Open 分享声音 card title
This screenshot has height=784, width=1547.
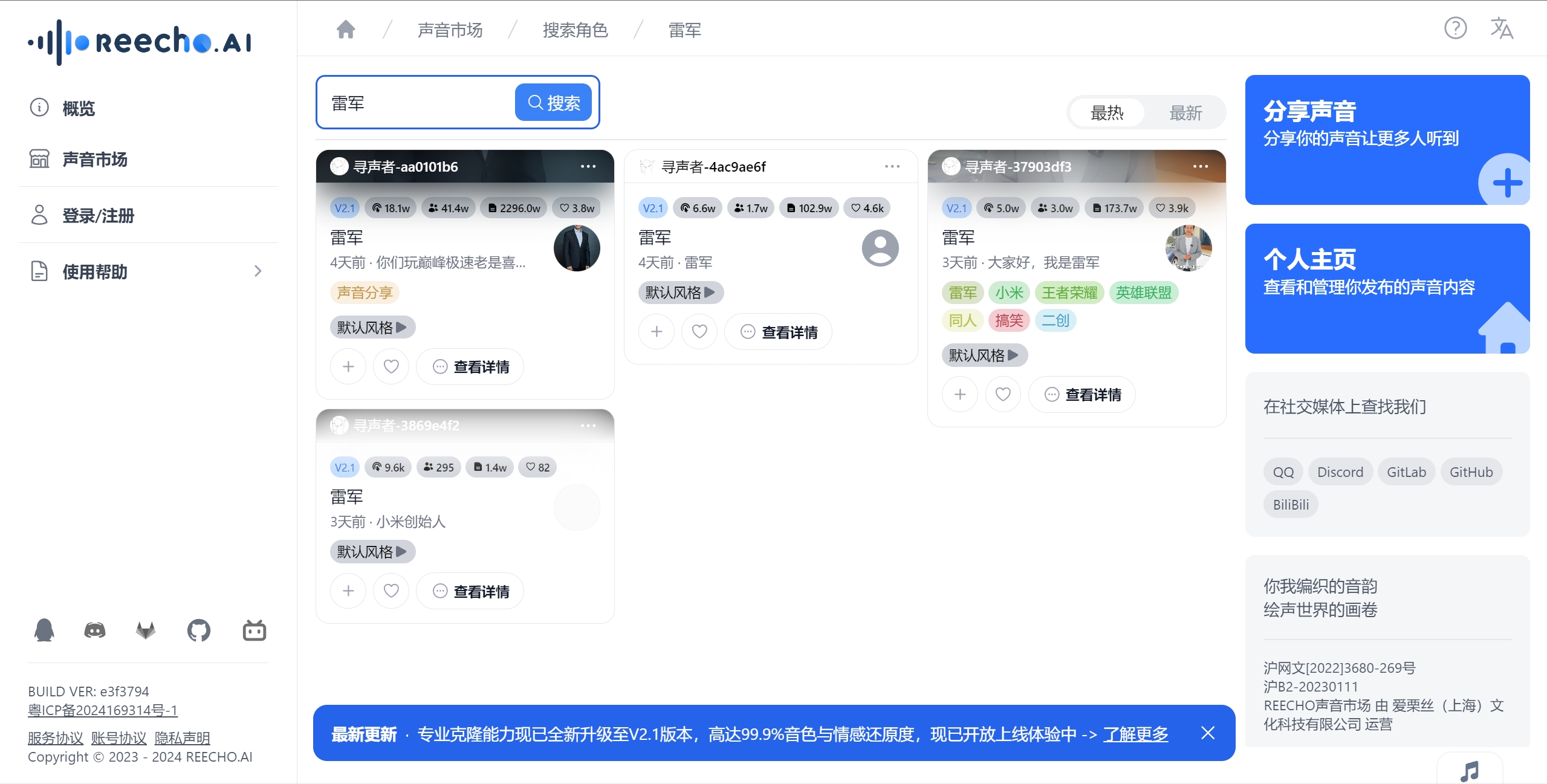[x=1309, y=111]
